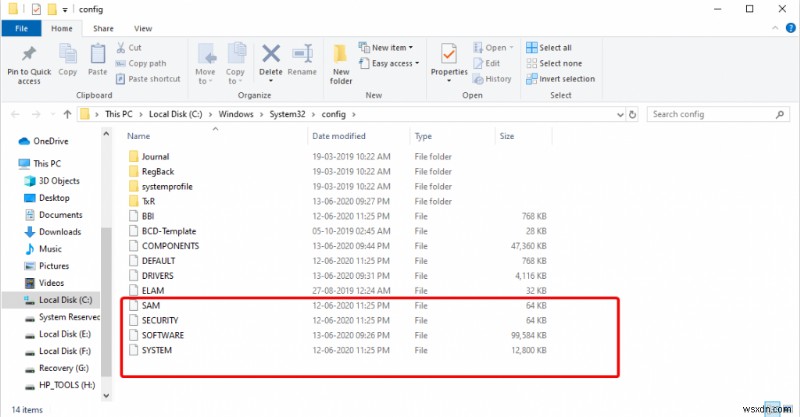Select the SECURITY registry file
Viewport: 800px width, 417px height.
(154, 321)
